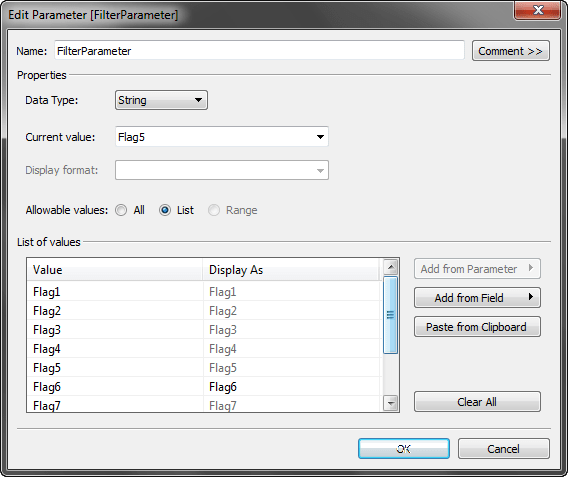
Task: Expand the Comment section
Action: [x=510, y=51]
